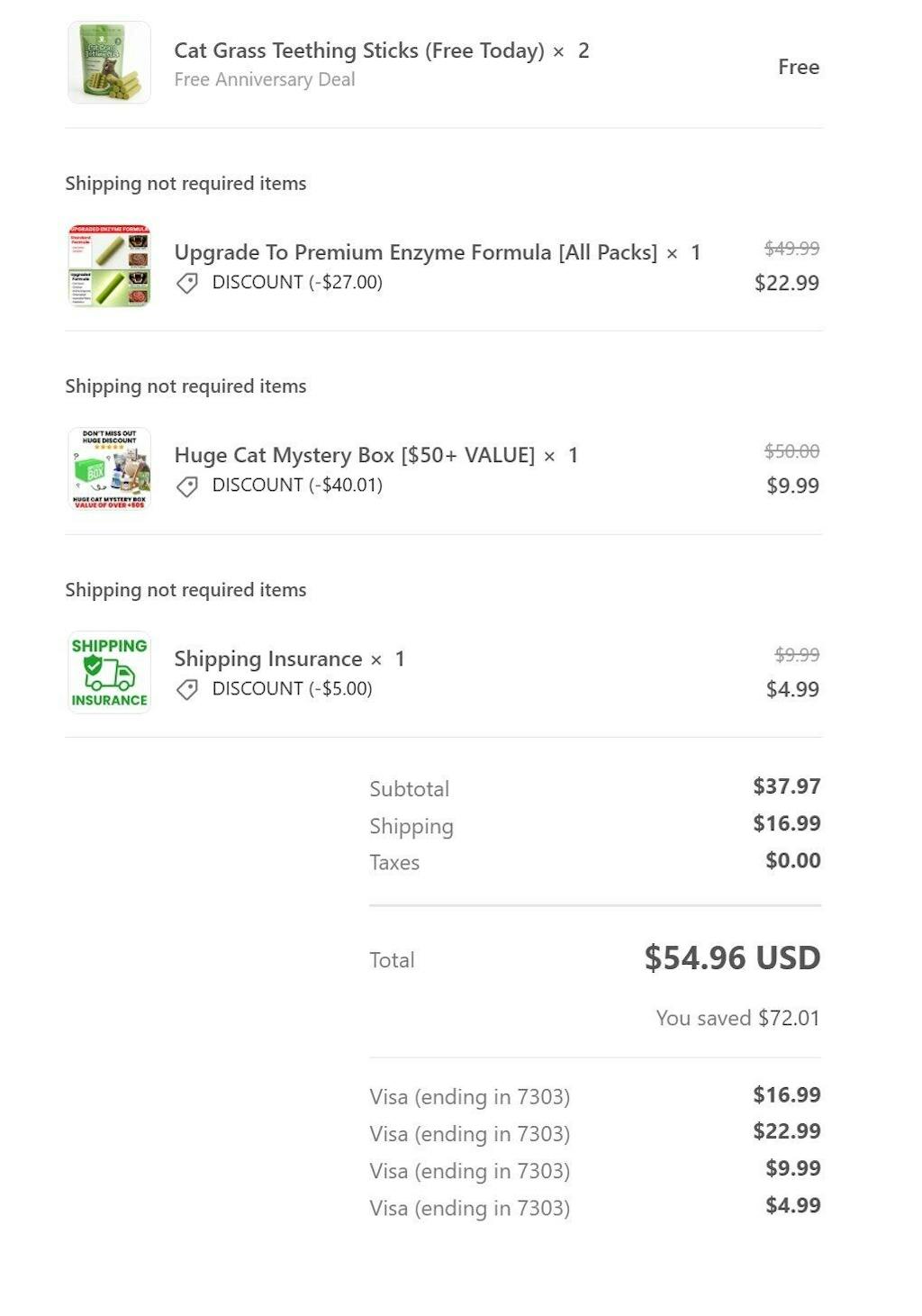The width and height of the screenshot is (922, 1316).
Task: Click the Shipping Insurance truck icon
Action: click(109, 672)
